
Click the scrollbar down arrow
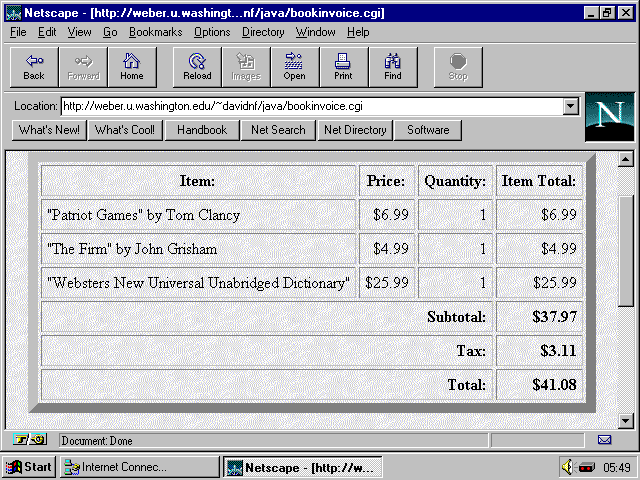pyautogui.click(x=626, y=420)
